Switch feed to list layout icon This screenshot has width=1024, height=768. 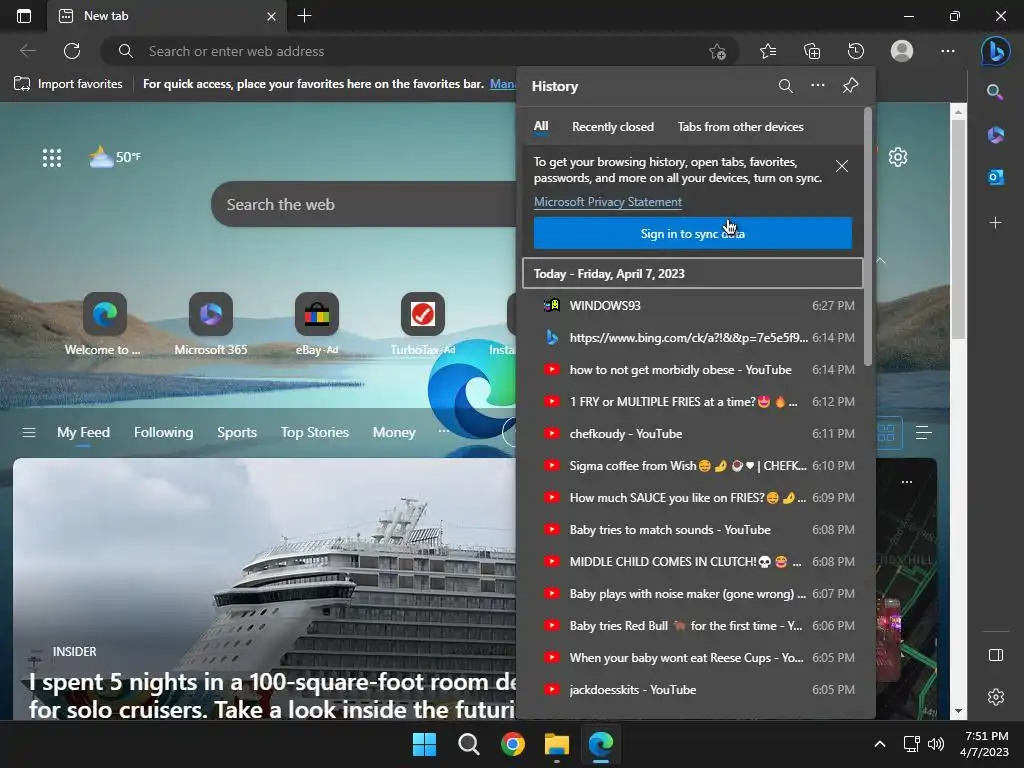[923, 432]
